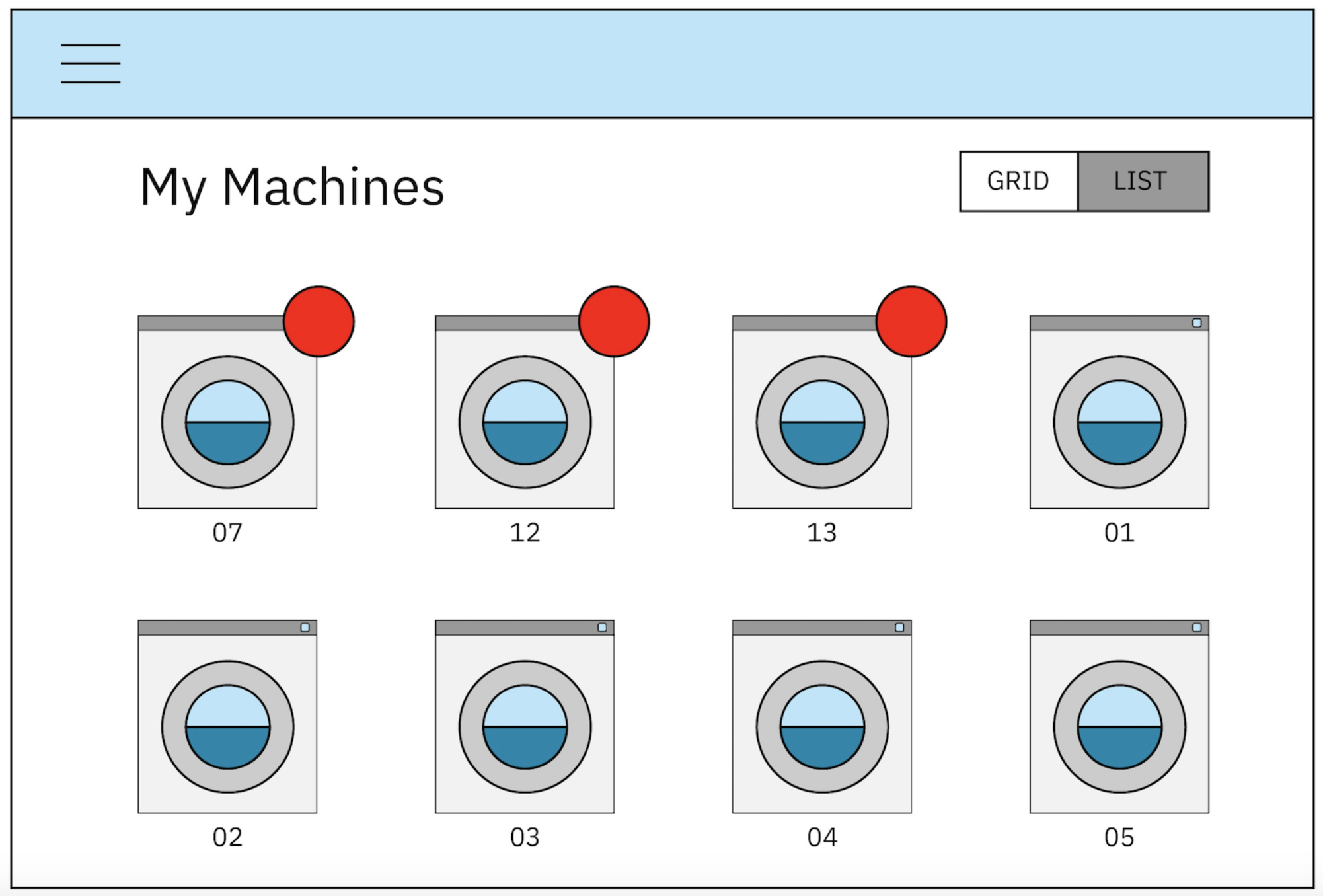The width and height of the screenshot is (1323, 896).
Task: Click red alert badge on machine 13
Action: click(911, 321)
